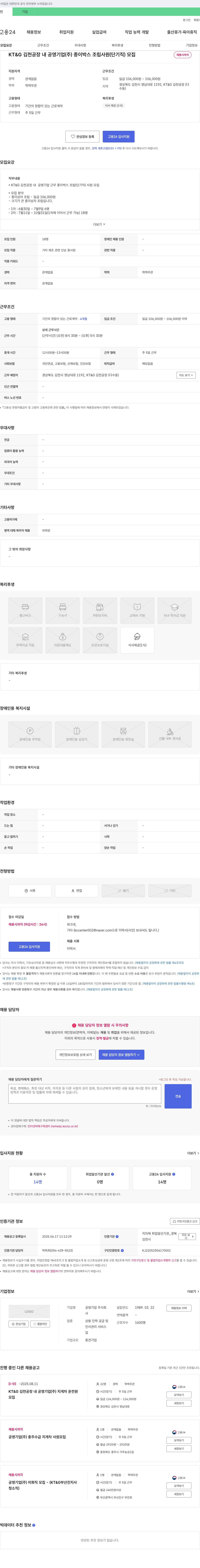Click the 차량유지비 benefit icon

pos(100,610)
